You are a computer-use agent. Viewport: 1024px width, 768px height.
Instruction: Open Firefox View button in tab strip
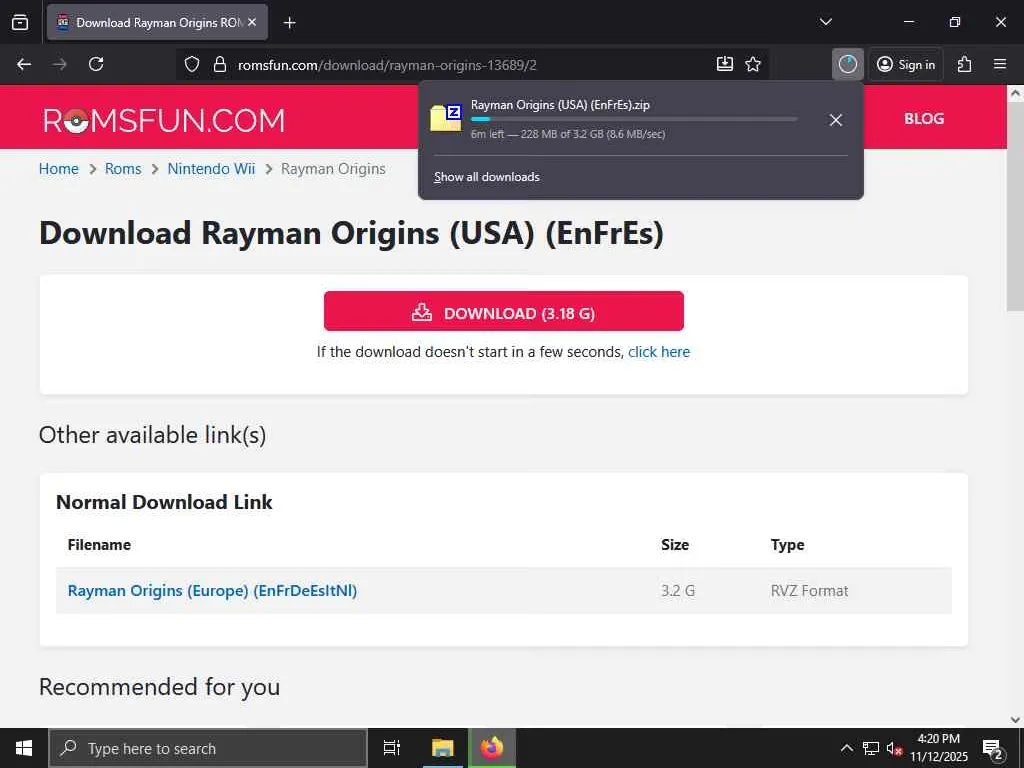click(x=20, y=22)
